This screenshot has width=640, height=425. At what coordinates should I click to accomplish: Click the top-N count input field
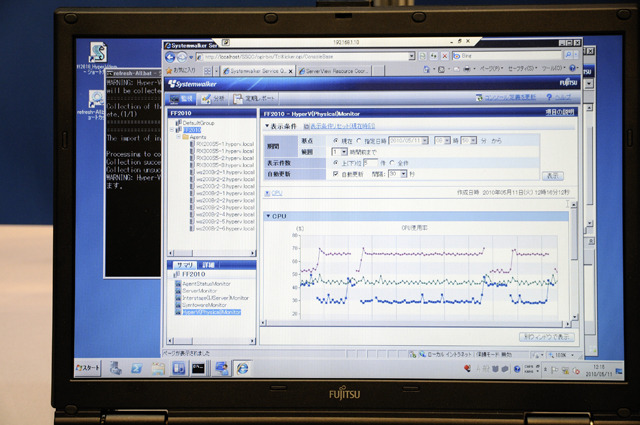point(370,163)
